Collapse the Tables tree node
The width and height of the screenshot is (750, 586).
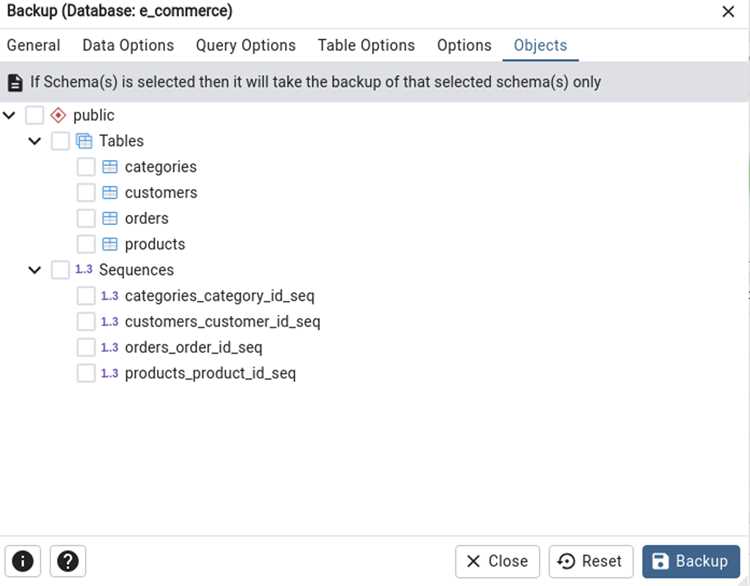coord(35,141)
